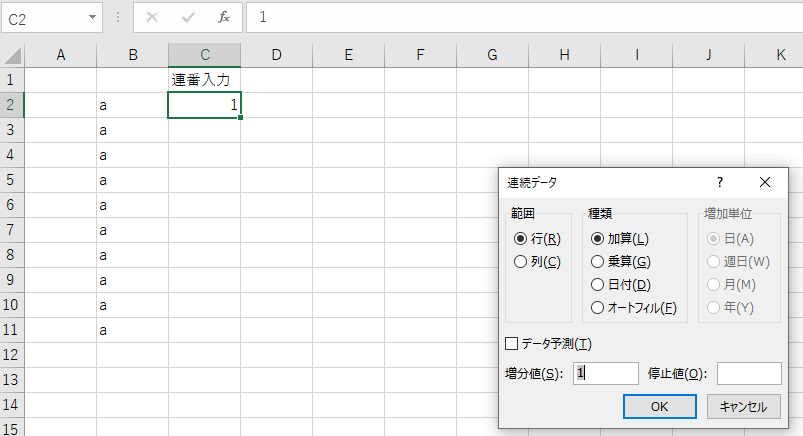Screen dimensions: 803x436
Task: Select column C header
Action: [x=204, y=56]
